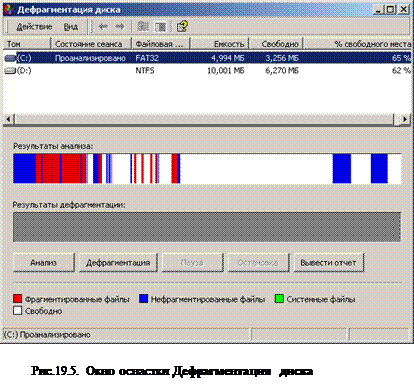
Task: Click the status bar text (C:) Проанализировано
Action: click(47, 334)
